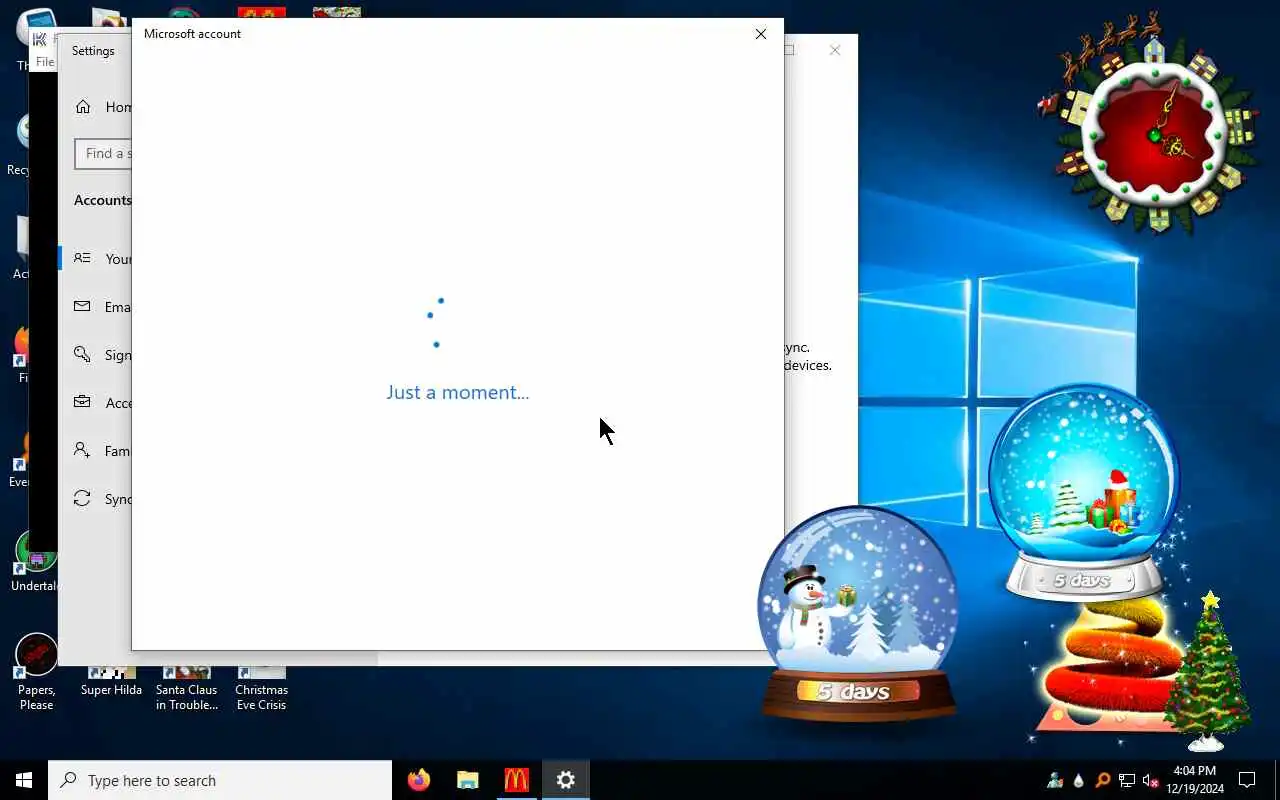Open Email & accounts envelope entry
This screenshot has height=800, width=1280.
[x=96, y=307]
